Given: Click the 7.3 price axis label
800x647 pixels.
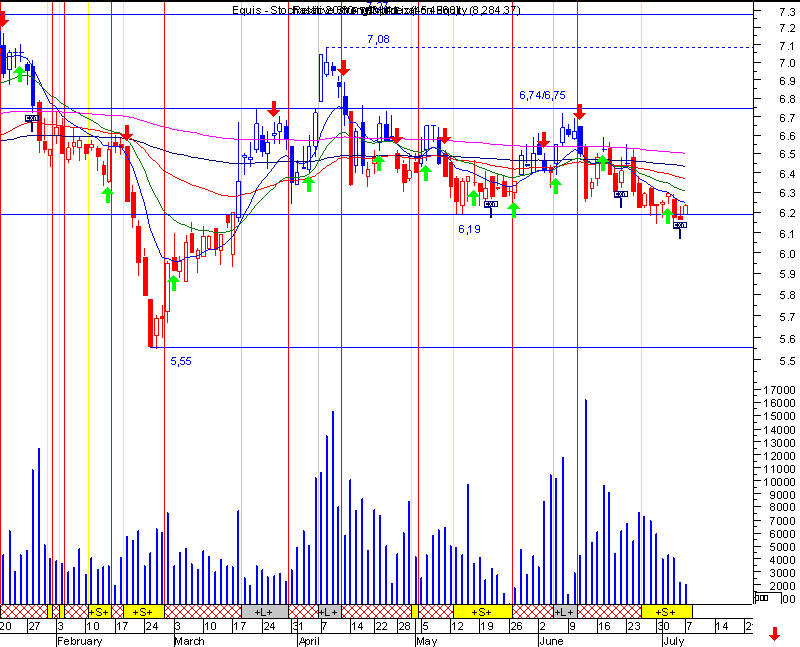Looking at the screenshot, I should point(787,11).
